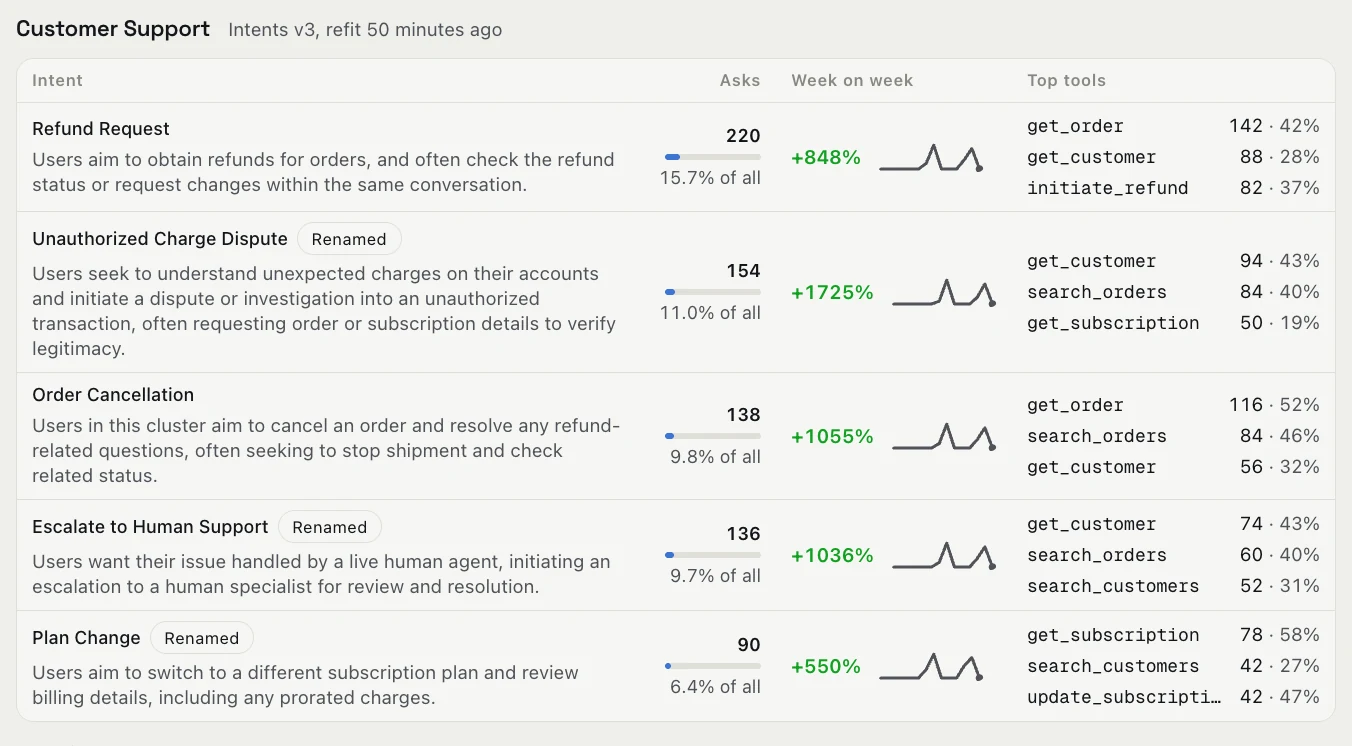Click the 42 · 47% tool stat
Image resolution: width=1352 pixels, height=746 pixels.
[1280, 697]
